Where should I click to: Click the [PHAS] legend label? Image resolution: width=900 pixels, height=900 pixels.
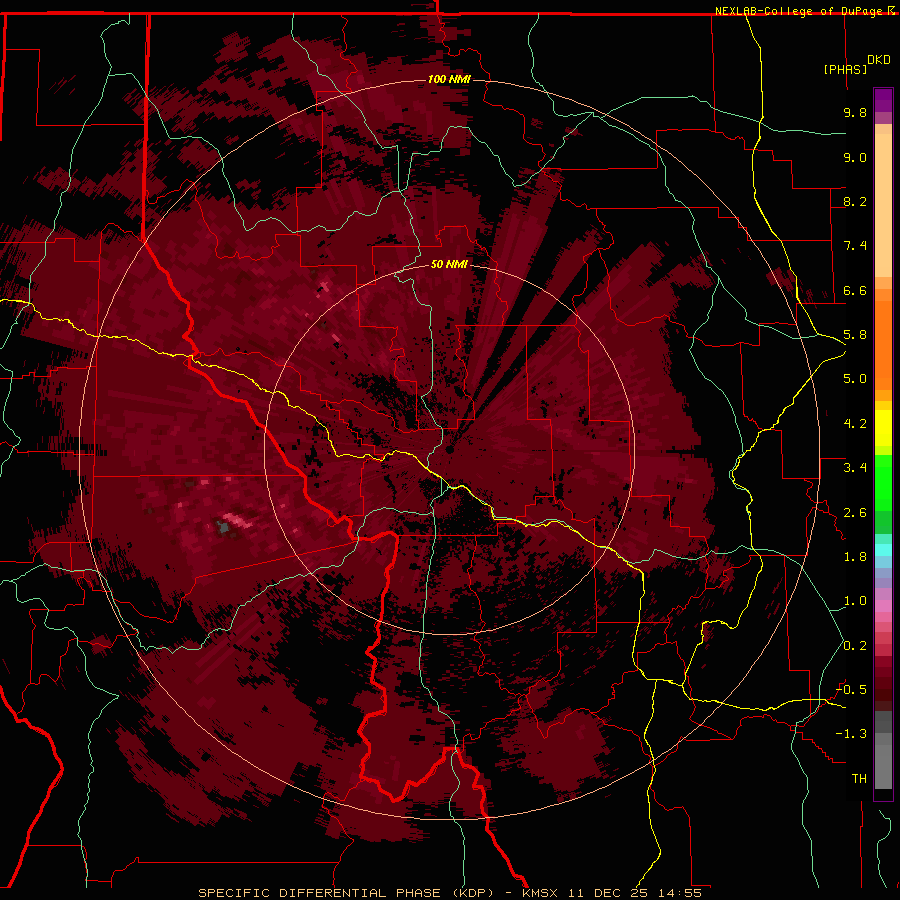[845, 69]
